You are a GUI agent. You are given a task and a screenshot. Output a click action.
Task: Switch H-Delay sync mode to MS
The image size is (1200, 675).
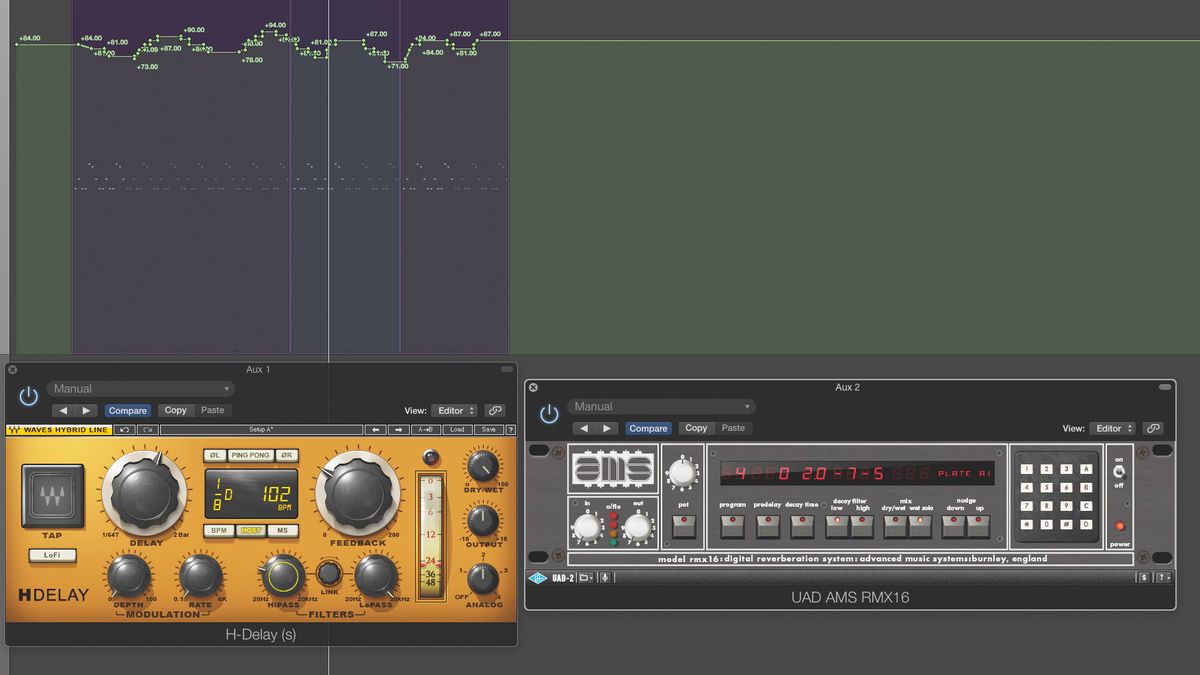285,531
